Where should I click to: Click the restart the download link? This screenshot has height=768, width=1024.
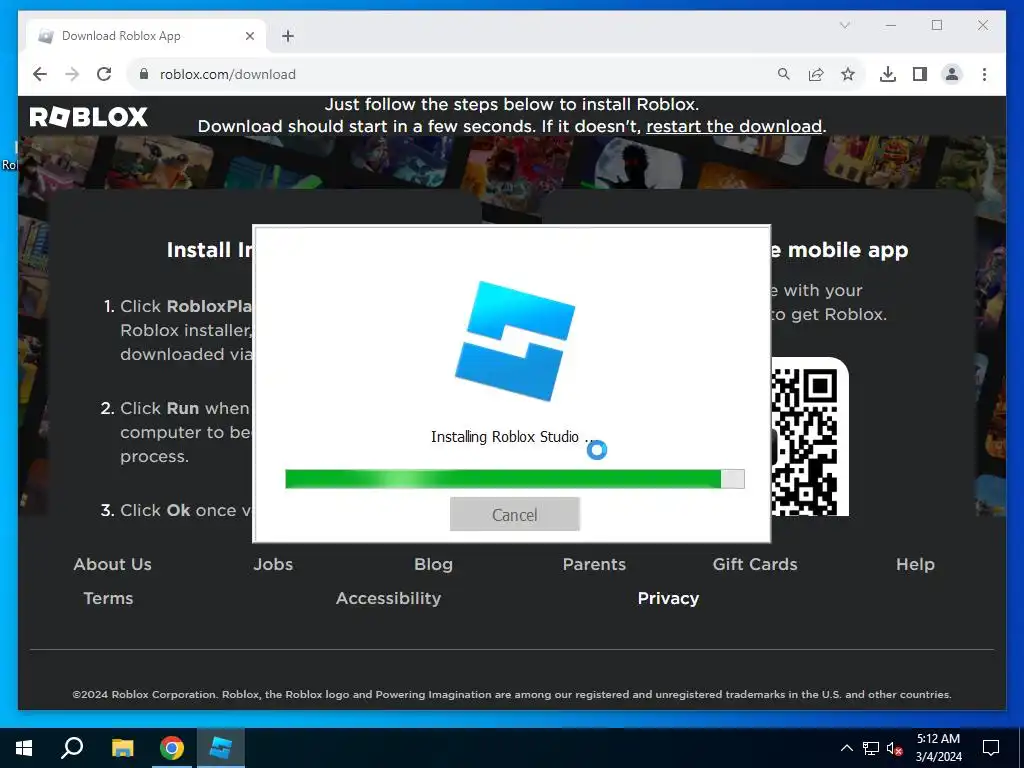[x=734, y=126]
